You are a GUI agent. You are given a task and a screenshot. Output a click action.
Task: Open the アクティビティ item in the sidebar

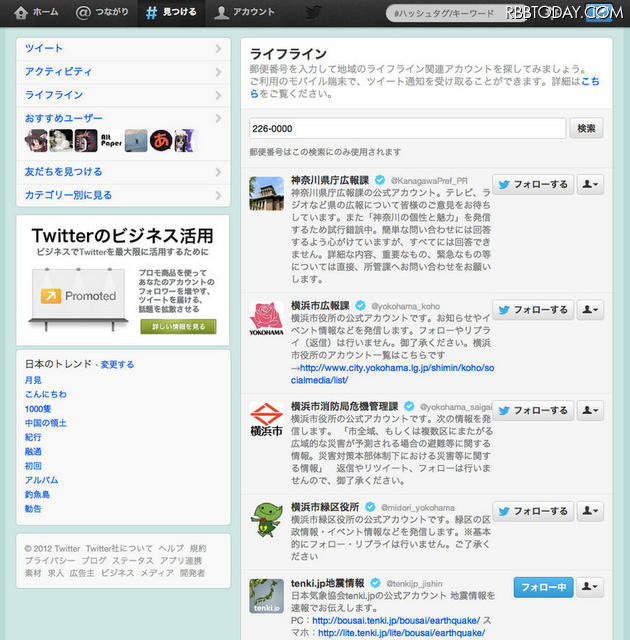(123, 72)
